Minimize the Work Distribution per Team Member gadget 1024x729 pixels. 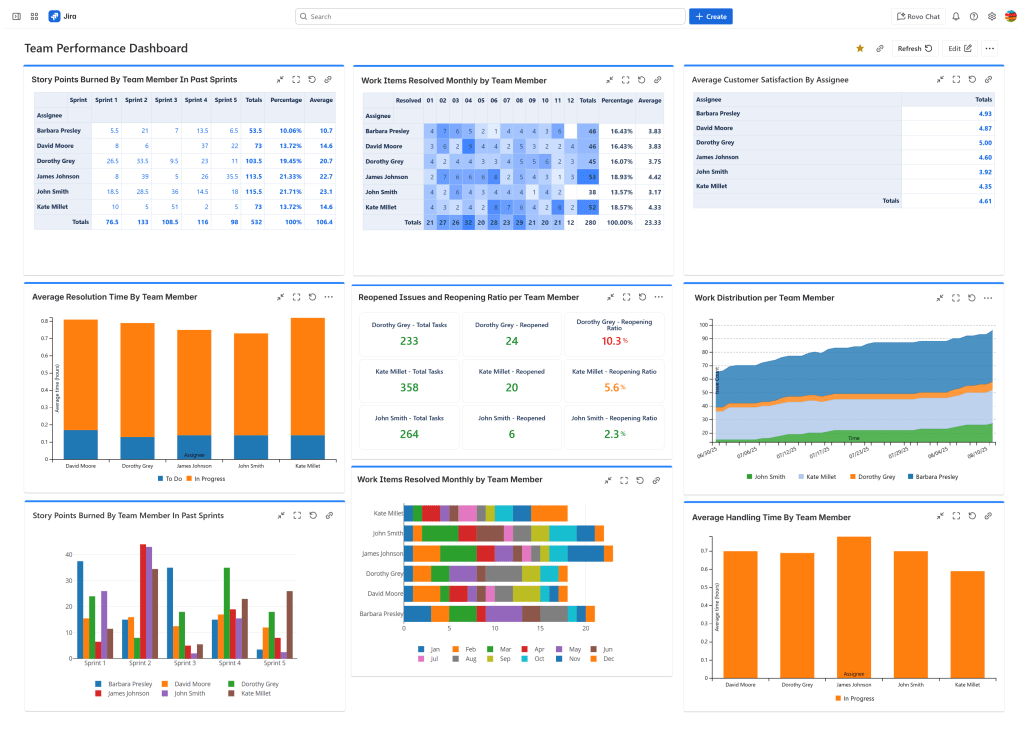(939, 297)
